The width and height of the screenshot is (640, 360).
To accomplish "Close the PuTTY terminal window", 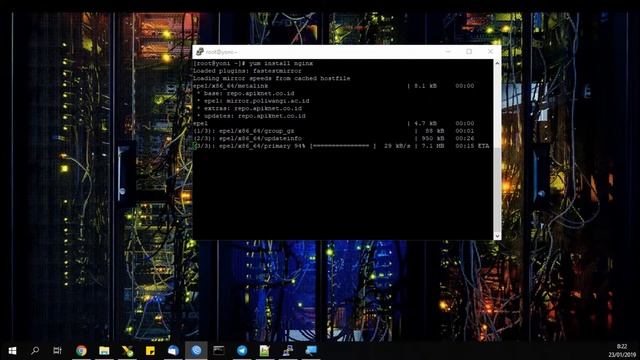I will [490, 51].
